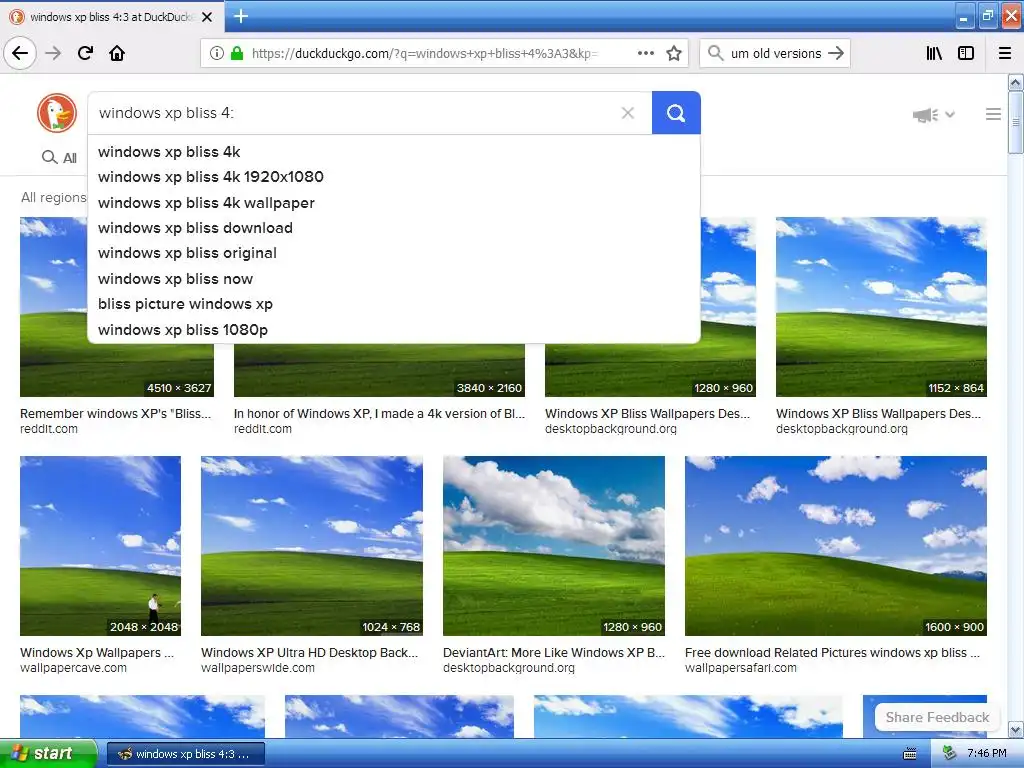Reload the current page
The width and height of the screenshot is (1024, 768).
[x=85, y=53]
